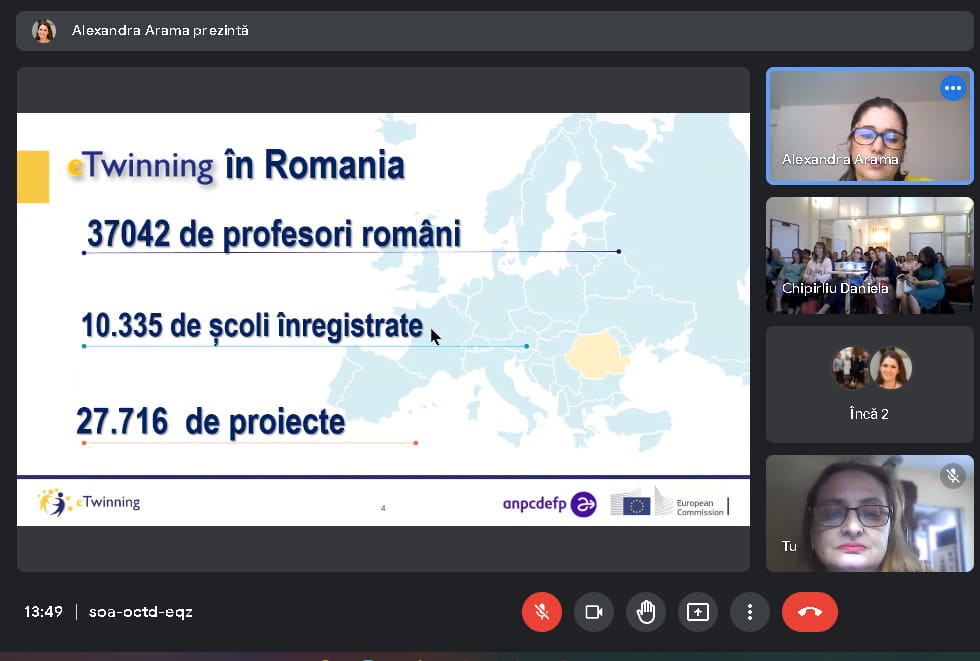Click your own Tu video tile
Viewport: 980px width, 661px height.
pyautogui.click(x=869, y=513)
